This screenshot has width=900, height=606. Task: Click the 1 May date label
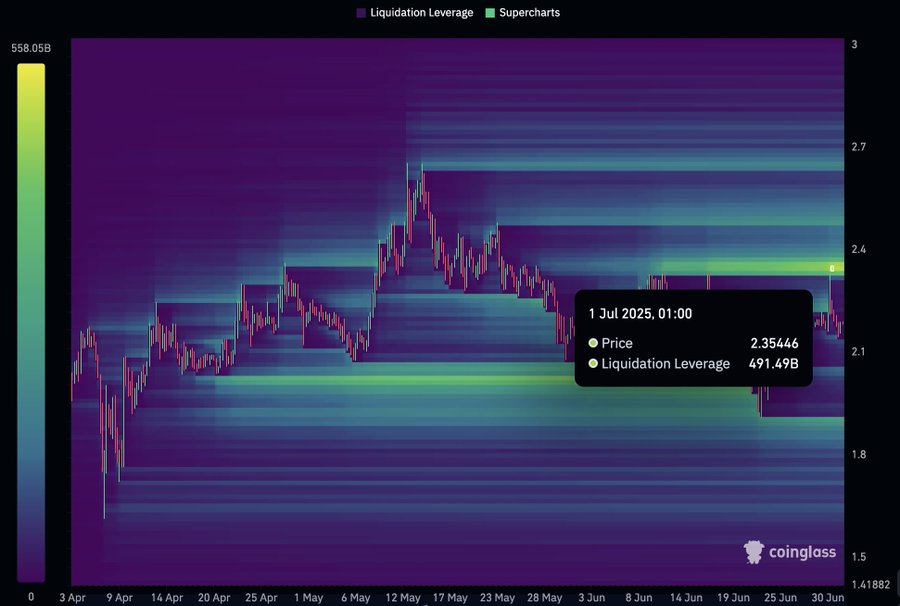click(x=308, y=597)
